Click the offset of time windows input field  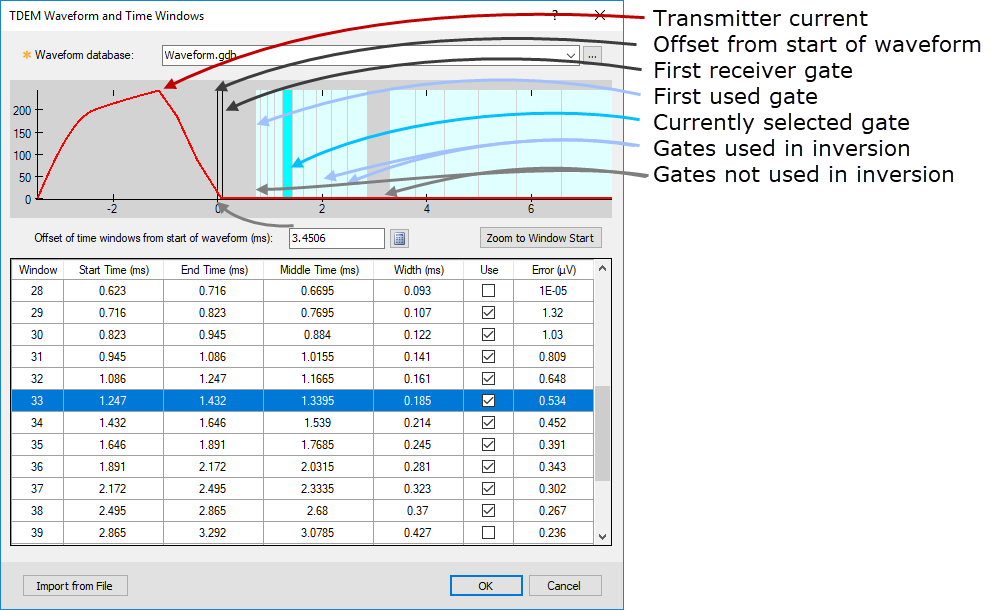click(336, 238)
